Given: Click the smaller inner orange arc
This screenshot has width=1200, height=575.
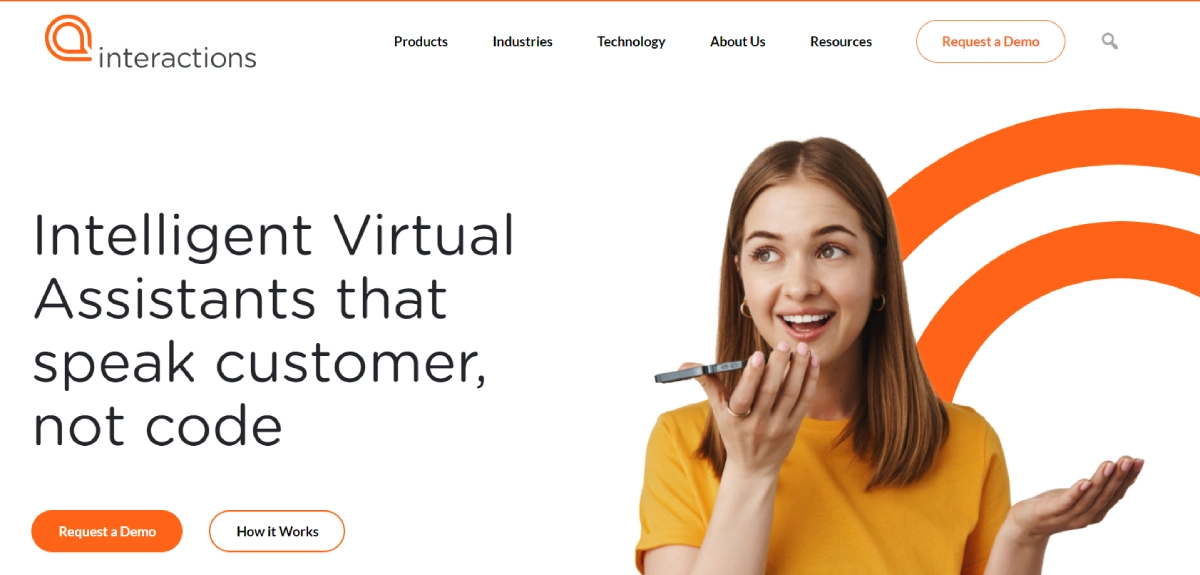Looking at the screenshot, I should coord(1060,290).
